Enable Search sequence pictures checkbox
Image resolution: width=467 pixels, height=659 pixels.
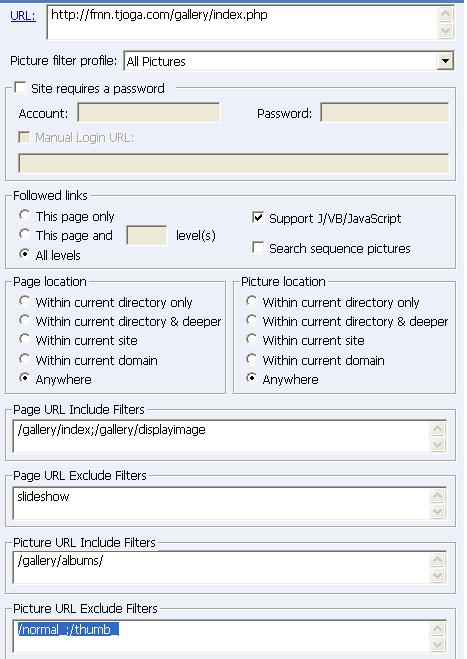click(x=258, y=248)
